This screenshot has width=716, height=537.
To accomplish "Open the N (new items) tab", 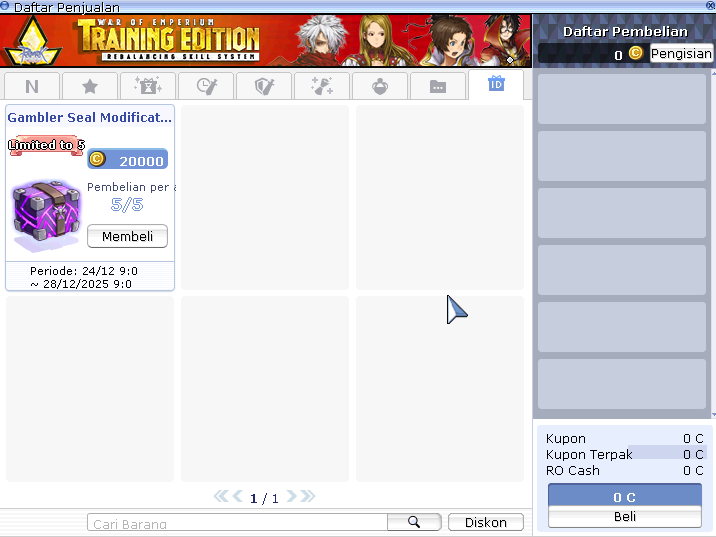I will 32,86.
